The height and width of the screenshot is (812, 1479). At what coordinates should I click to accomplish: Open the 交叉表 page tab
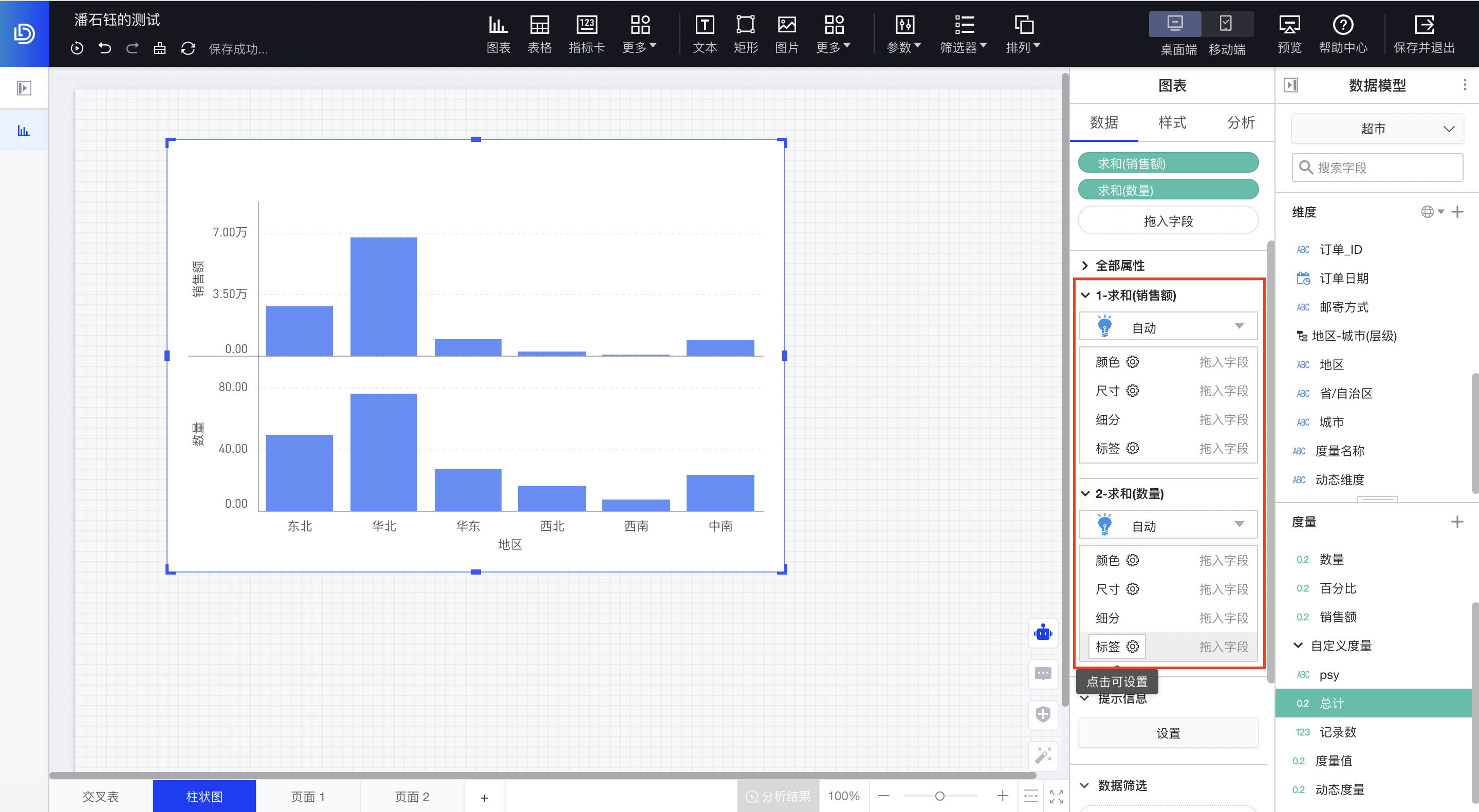coord(101,797)
